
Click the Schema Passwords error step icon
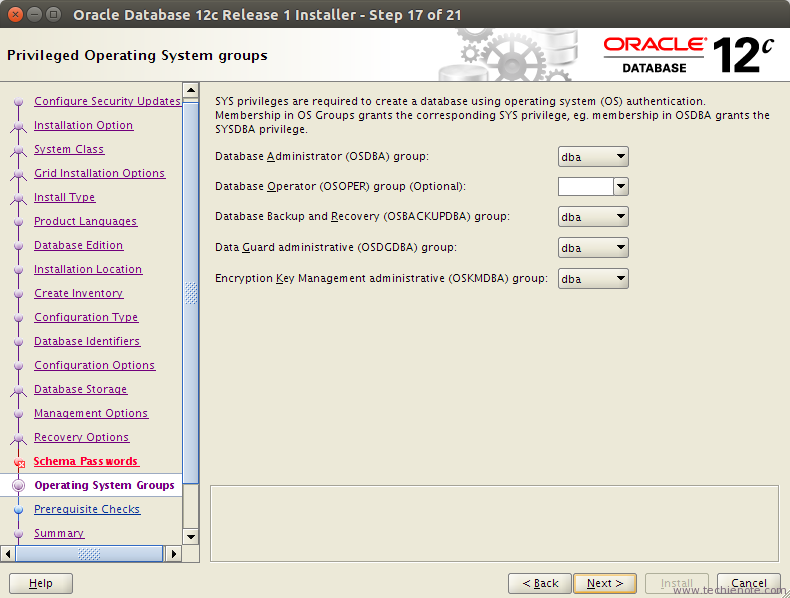click(x=19, y=462)
